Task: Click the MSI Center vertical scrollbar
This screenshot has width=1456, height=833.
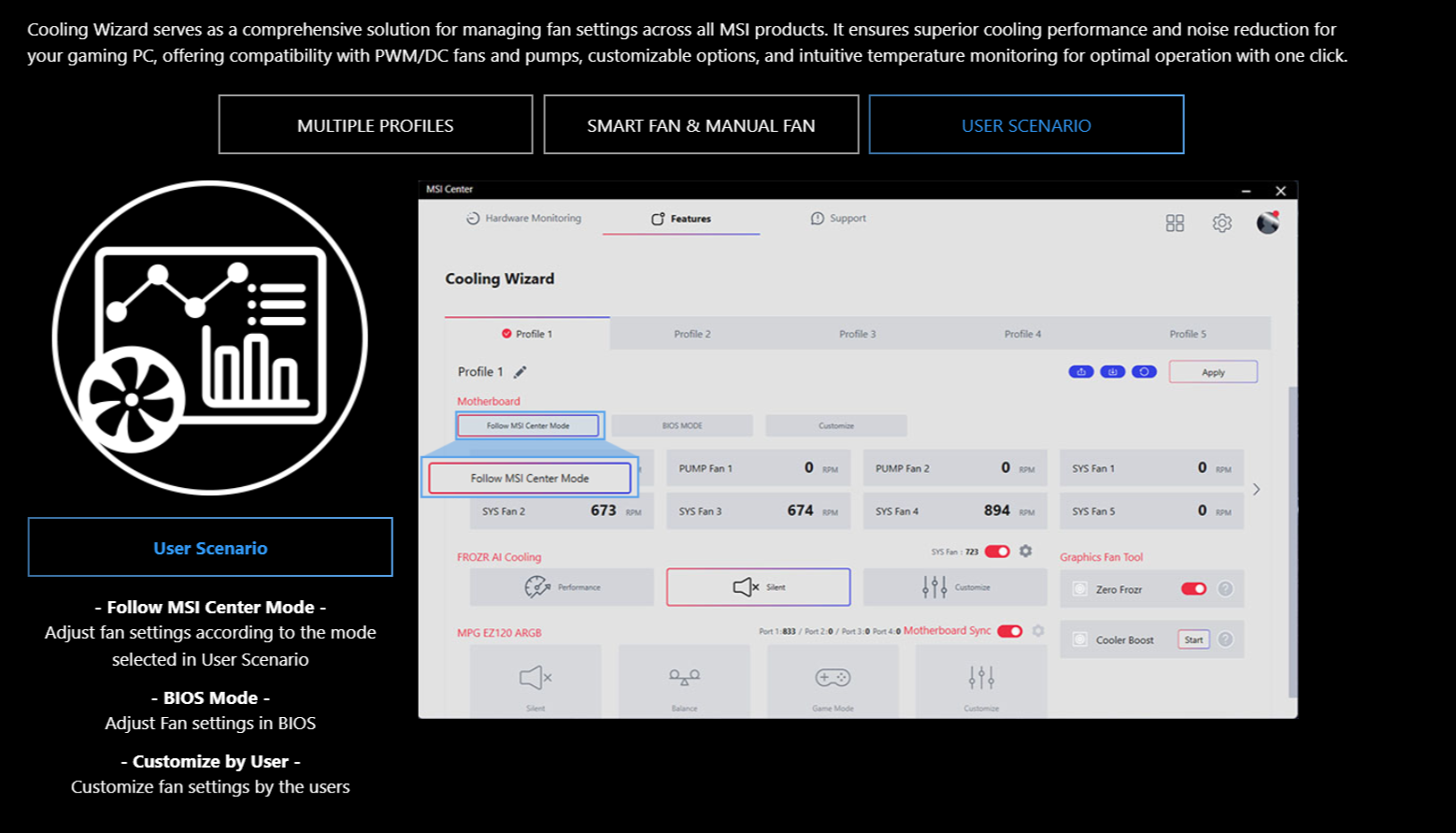Action: click(1293, 542)
